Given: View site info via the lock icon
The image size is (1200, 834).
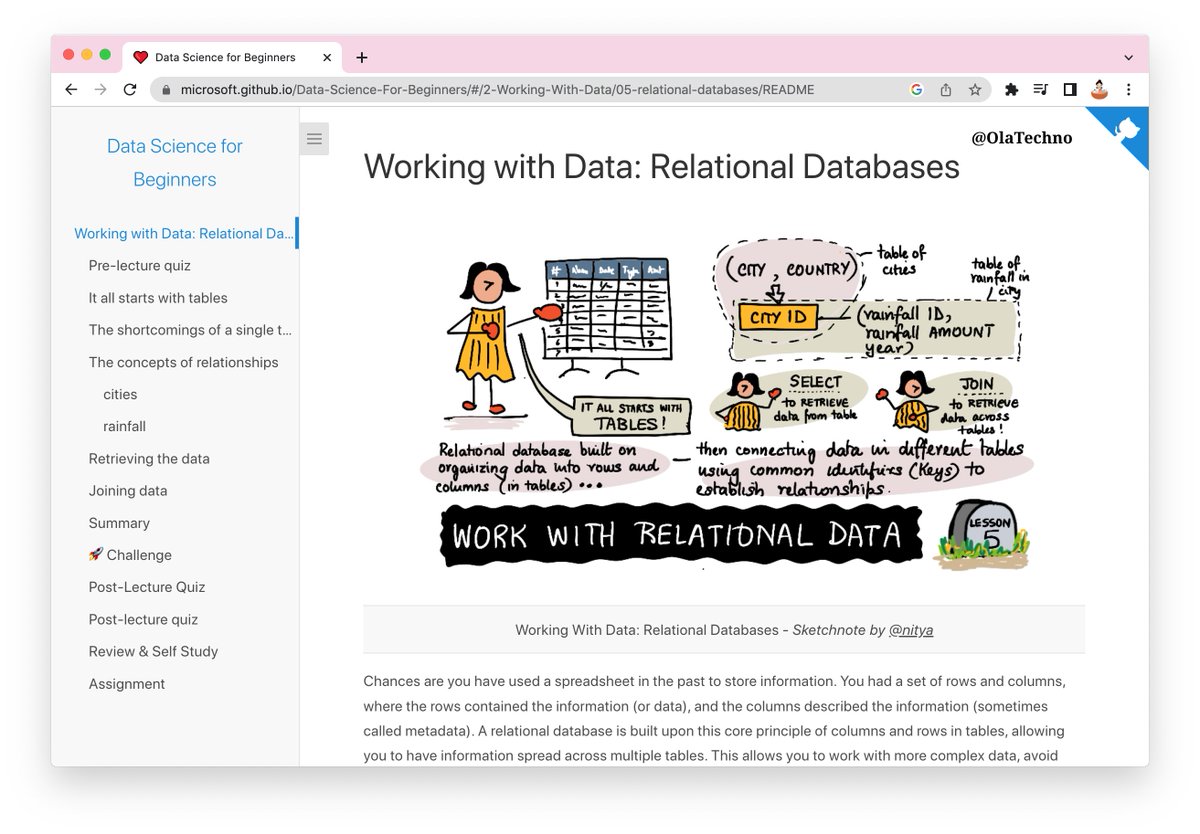Looking at the screenshot, I should pos(166,89).
